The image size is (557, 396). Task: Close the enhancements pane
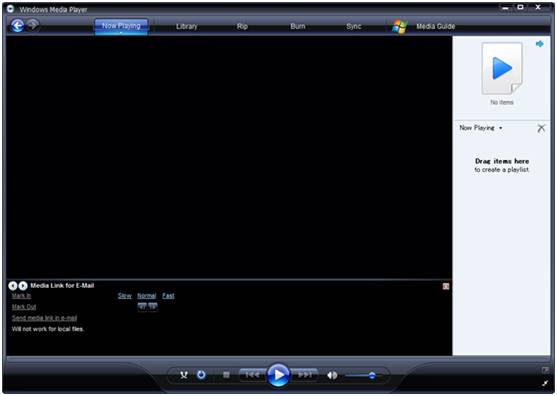point(446,286)
